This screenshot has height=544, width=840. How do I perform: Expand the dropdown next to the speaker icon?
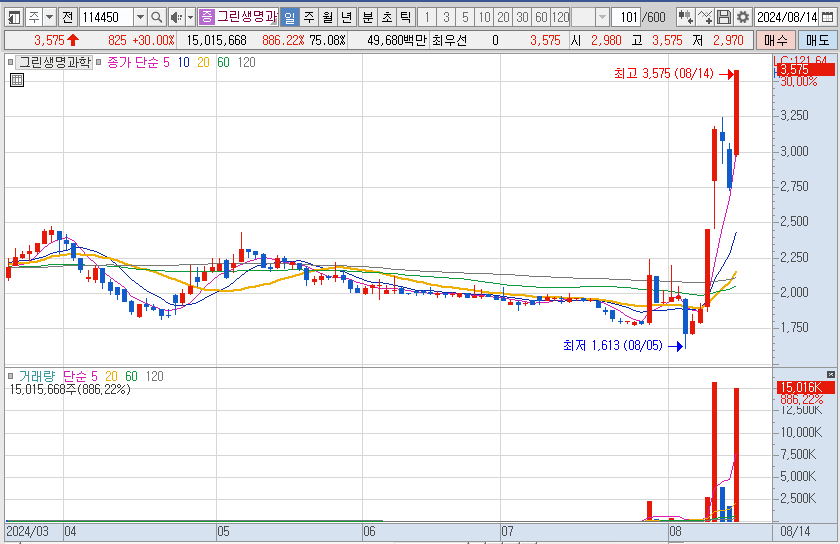[x=190, y=17]
